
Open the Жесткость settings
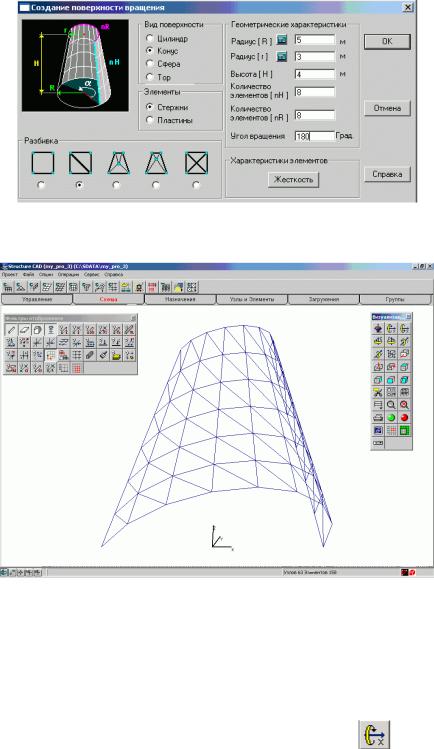293,180
